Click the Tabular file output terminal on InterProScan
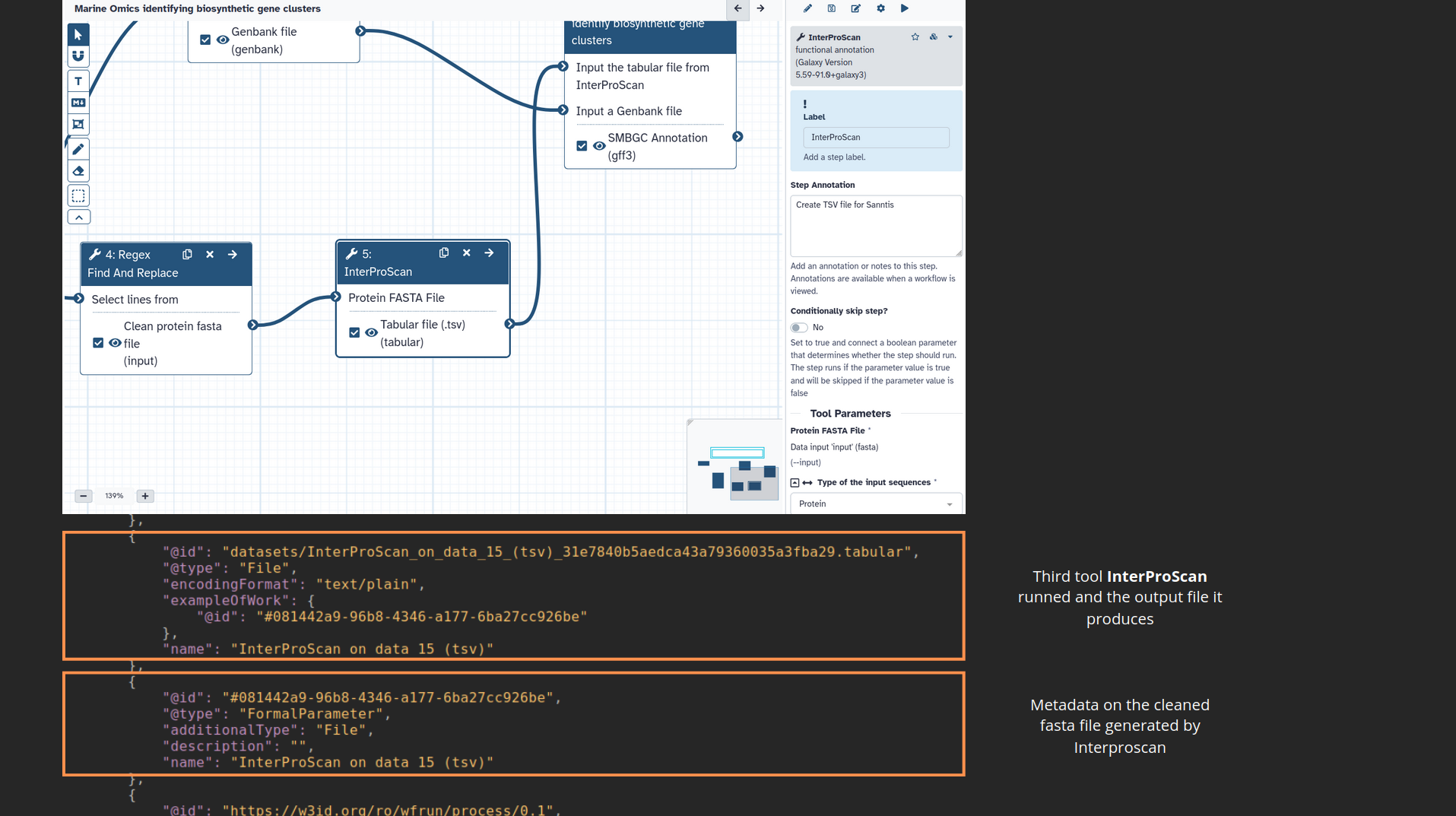The height and width of the screenshot is (816, 1456). (x=509, y=324)
